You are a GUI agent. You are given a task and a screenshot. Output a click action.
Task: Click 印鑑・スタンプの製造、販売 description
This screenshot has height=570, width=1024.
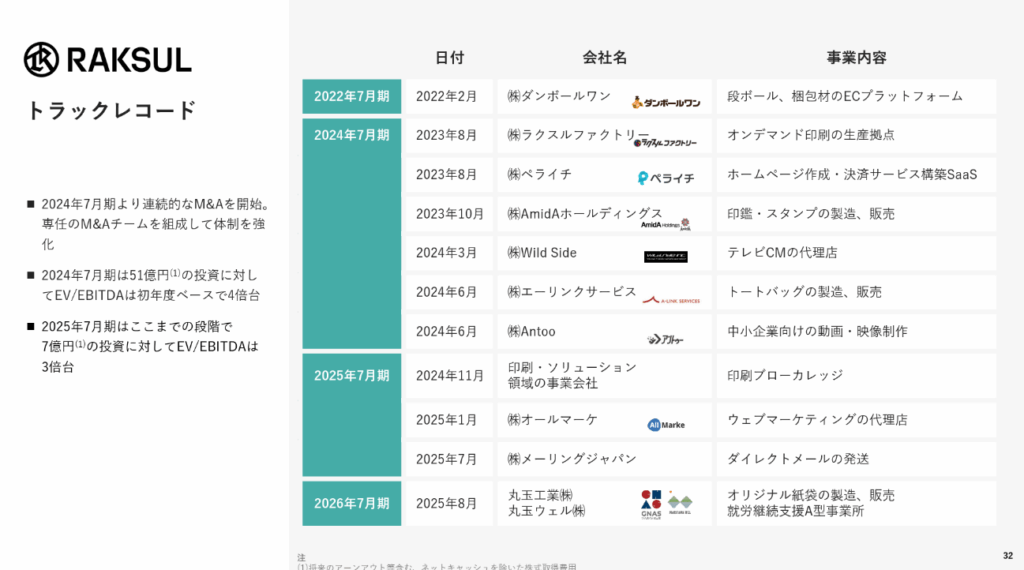811,214
